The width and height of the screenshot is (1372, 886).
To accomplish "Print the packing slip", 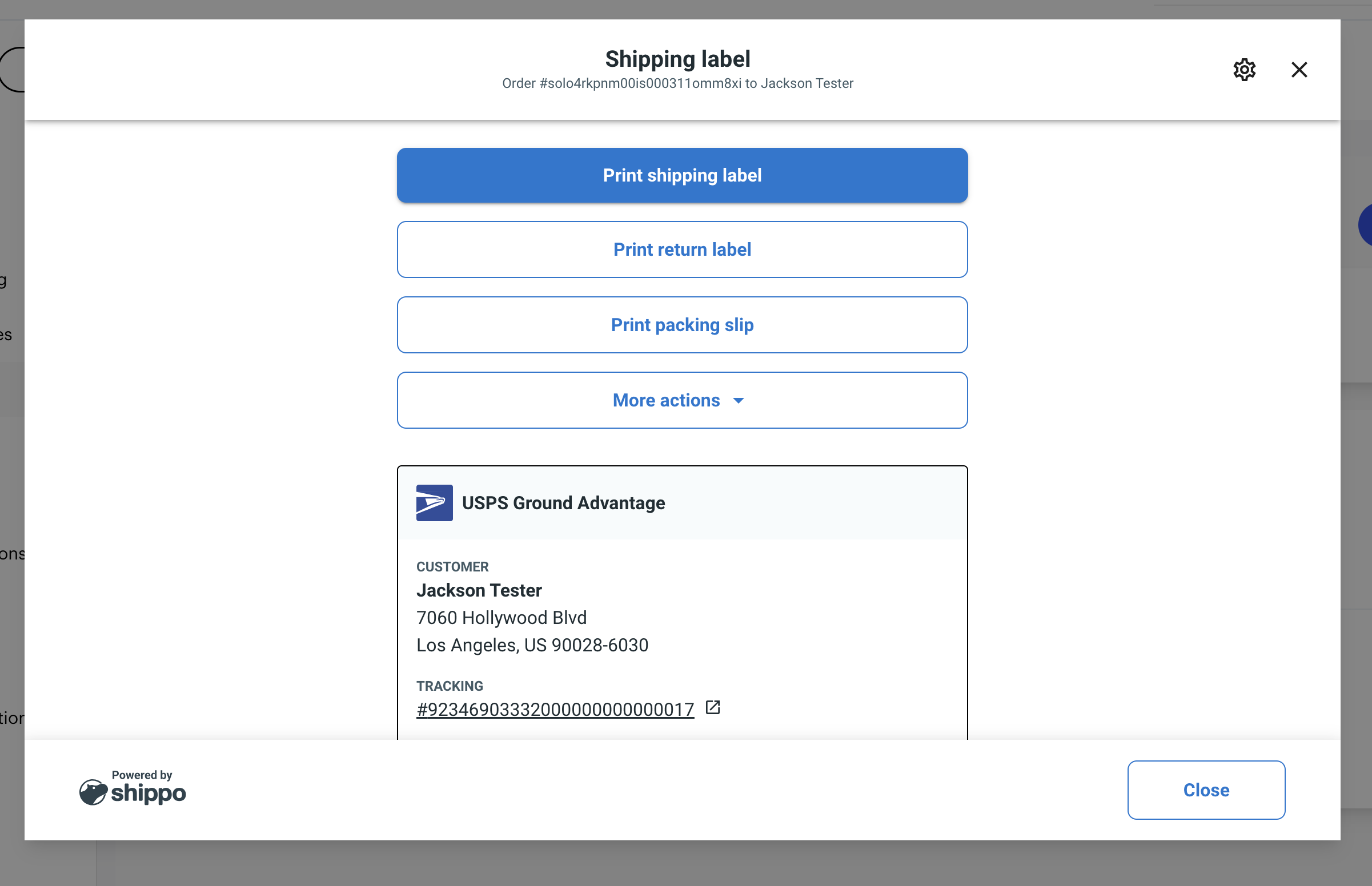I will (x=681, y=325).
